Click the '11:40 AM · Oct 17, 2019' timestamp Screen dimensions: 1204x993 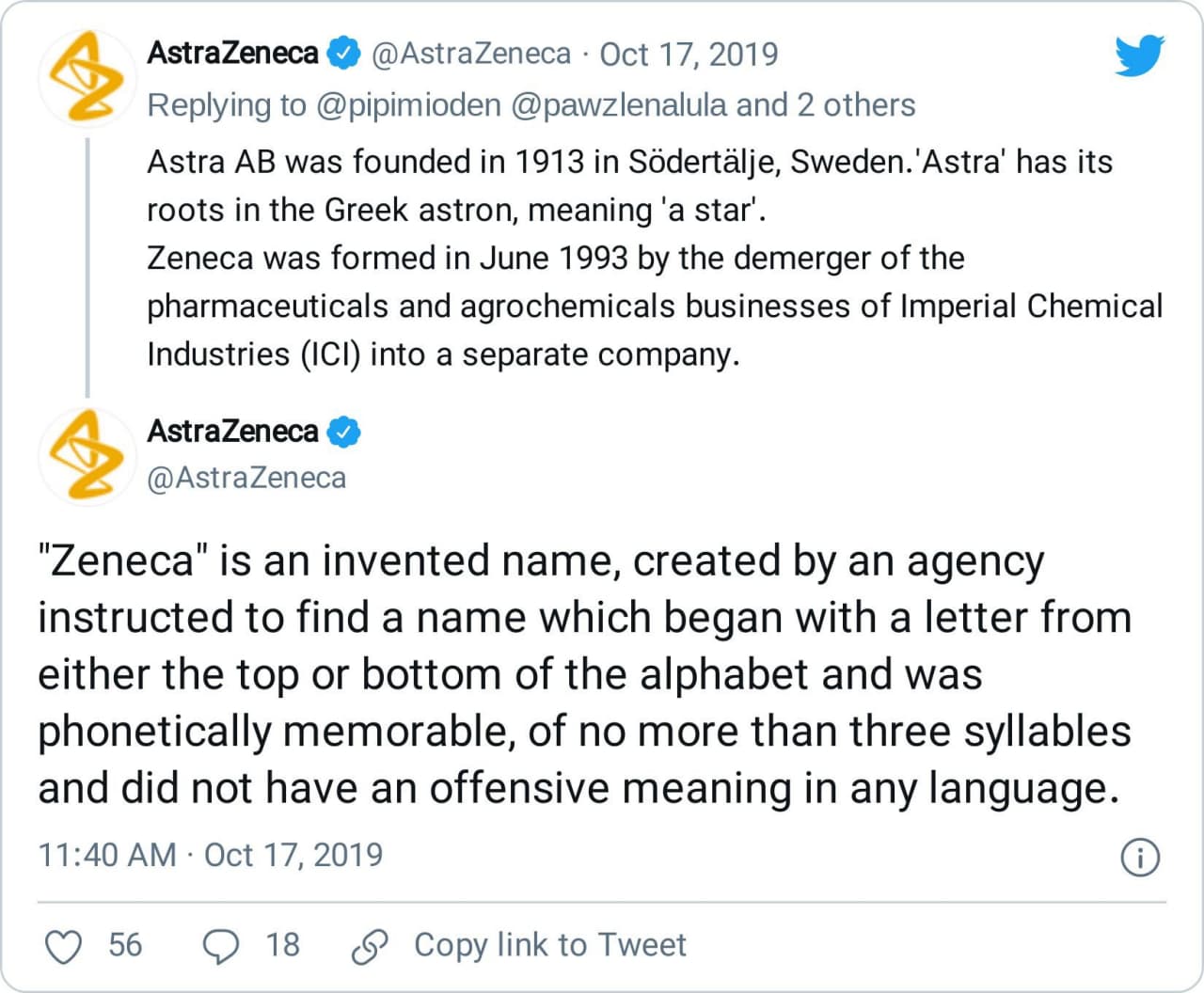point(211,855)
